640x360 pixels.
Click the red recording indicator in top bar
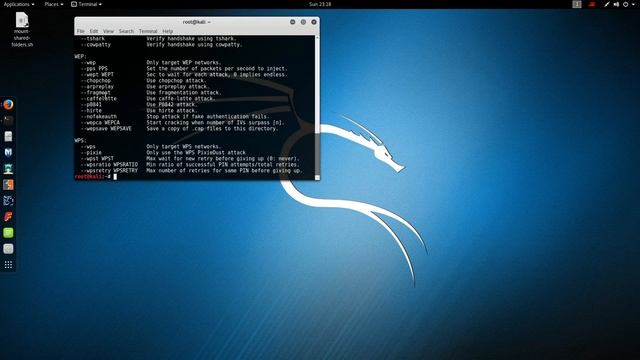coord(592,4)
